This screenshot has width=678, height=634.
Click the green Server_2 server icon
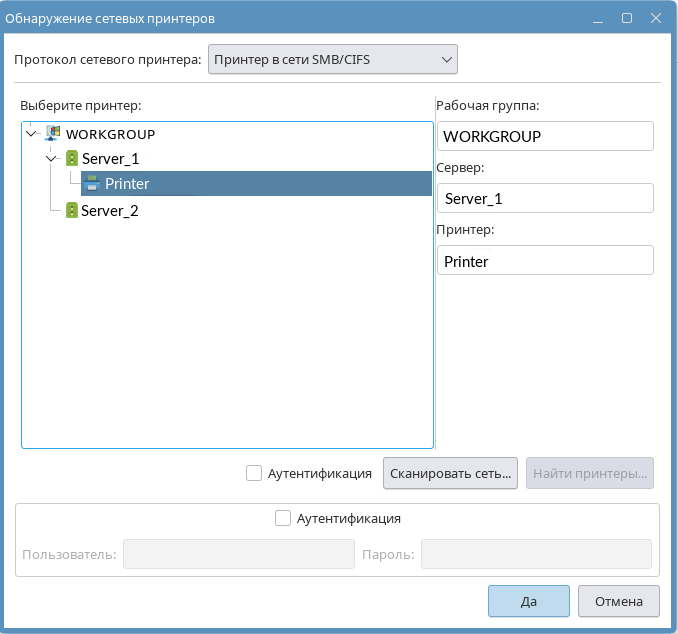72,210
